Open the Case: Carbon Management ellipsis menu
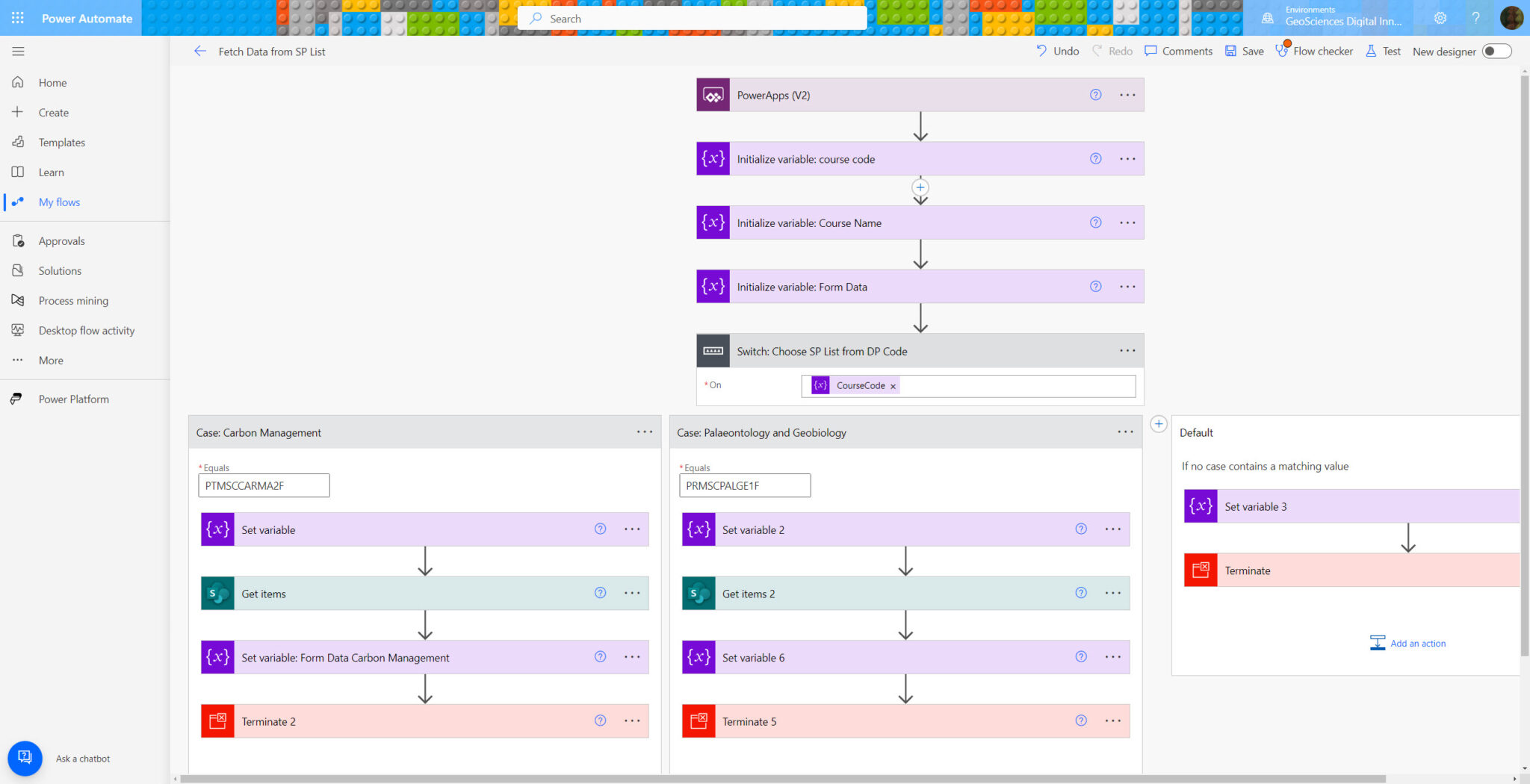Viewport: 1530px width, 784px height. 644,432
